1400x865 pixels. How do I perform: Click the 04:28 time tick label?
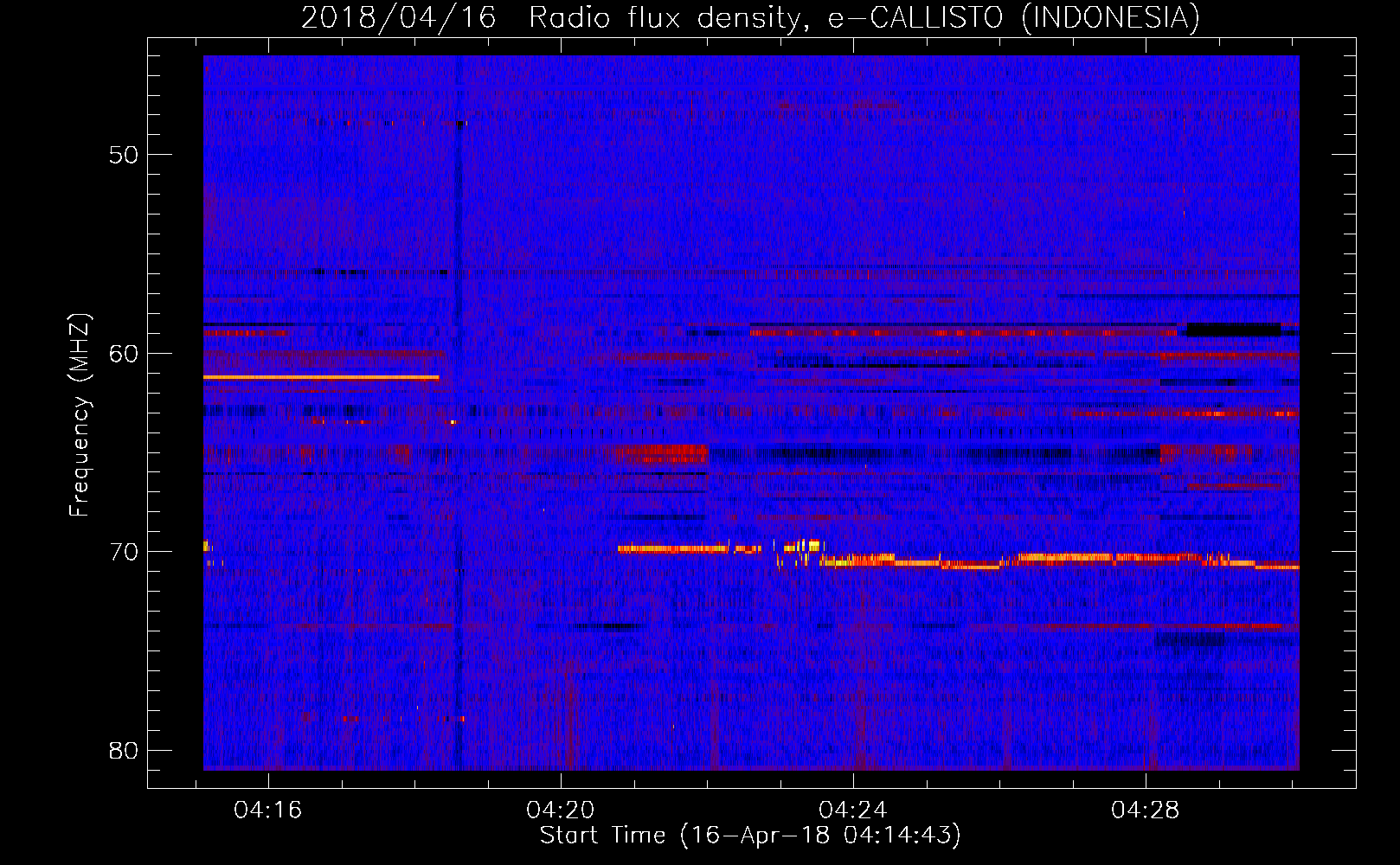click(1146, 811)
